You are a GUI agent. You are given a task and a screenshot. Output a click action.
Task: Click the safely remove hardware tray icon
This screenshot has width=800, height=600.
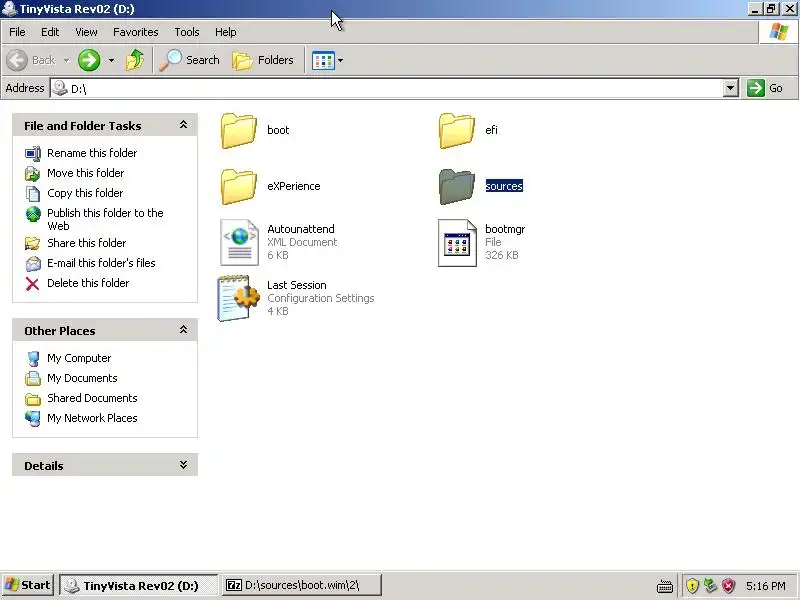[x=710, y=585]
